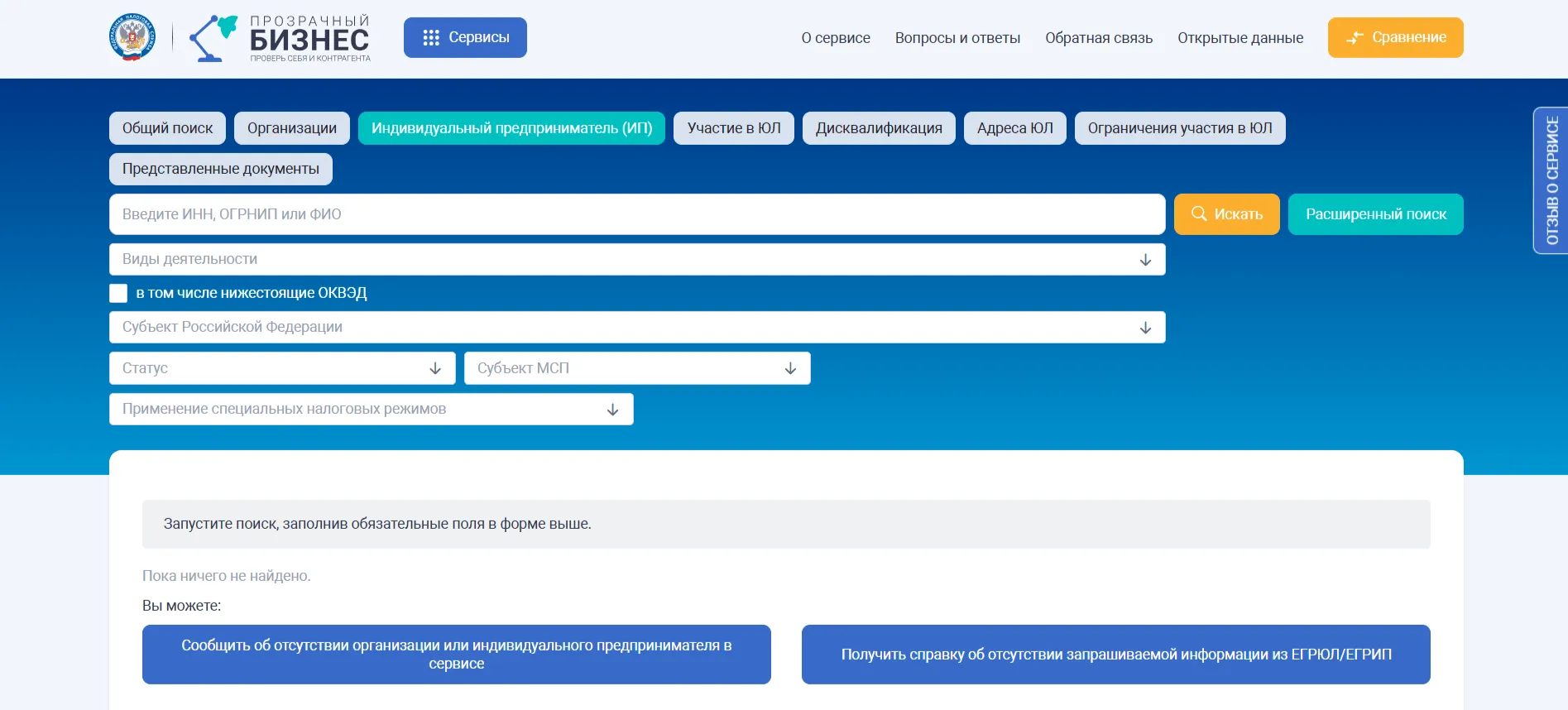The width and height of the screenshot is (1568, 710).
Task: Open Представленные документы tab
Action: tap(221, 169)
